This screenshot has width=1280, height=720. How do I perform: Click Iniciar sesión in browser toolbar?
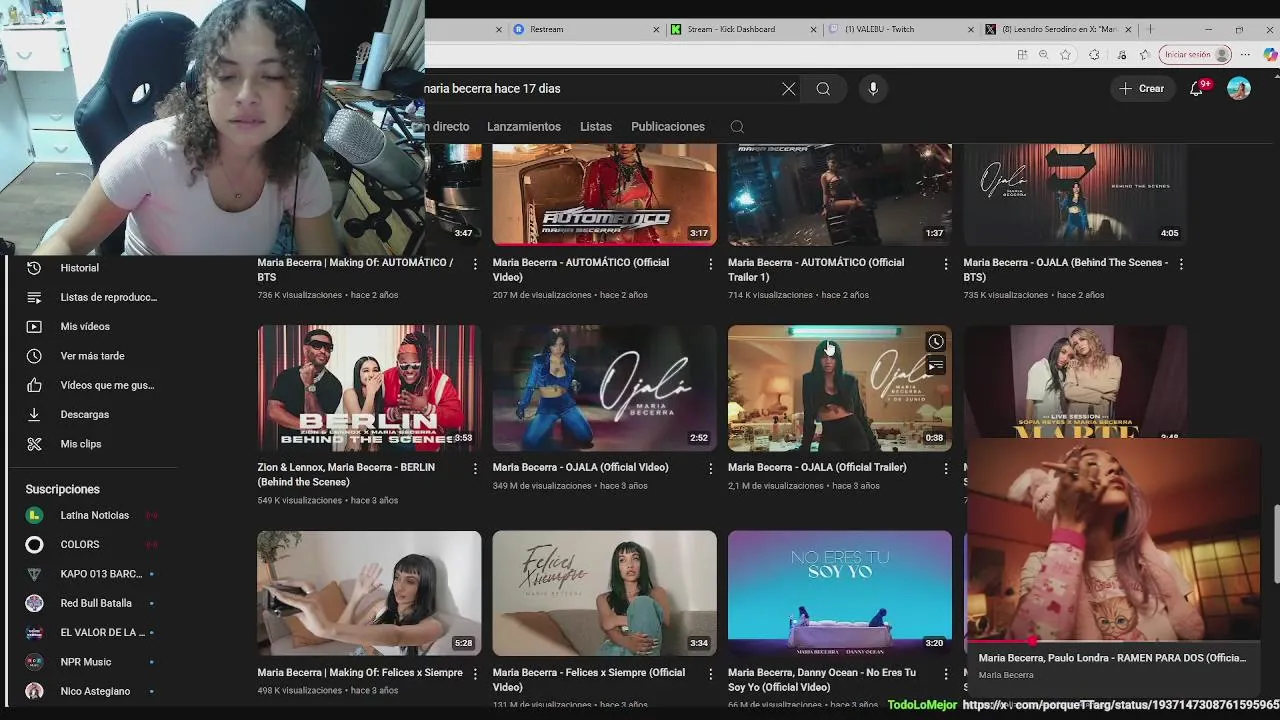(x=1195, y=55)
